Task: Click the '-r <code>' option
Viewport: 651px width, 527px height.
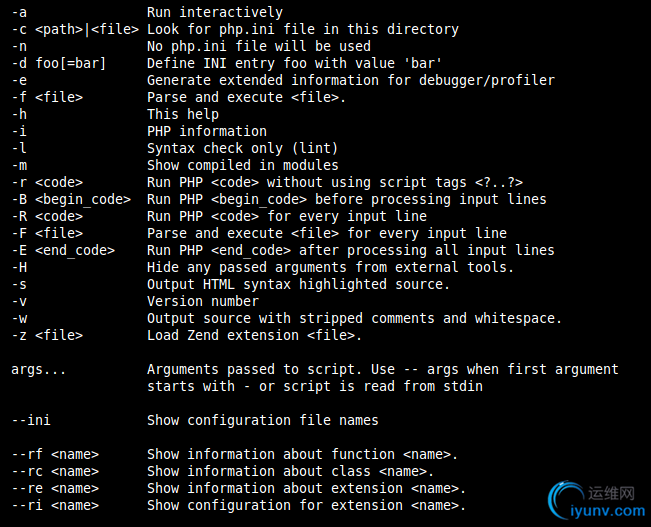Action: 47,182
